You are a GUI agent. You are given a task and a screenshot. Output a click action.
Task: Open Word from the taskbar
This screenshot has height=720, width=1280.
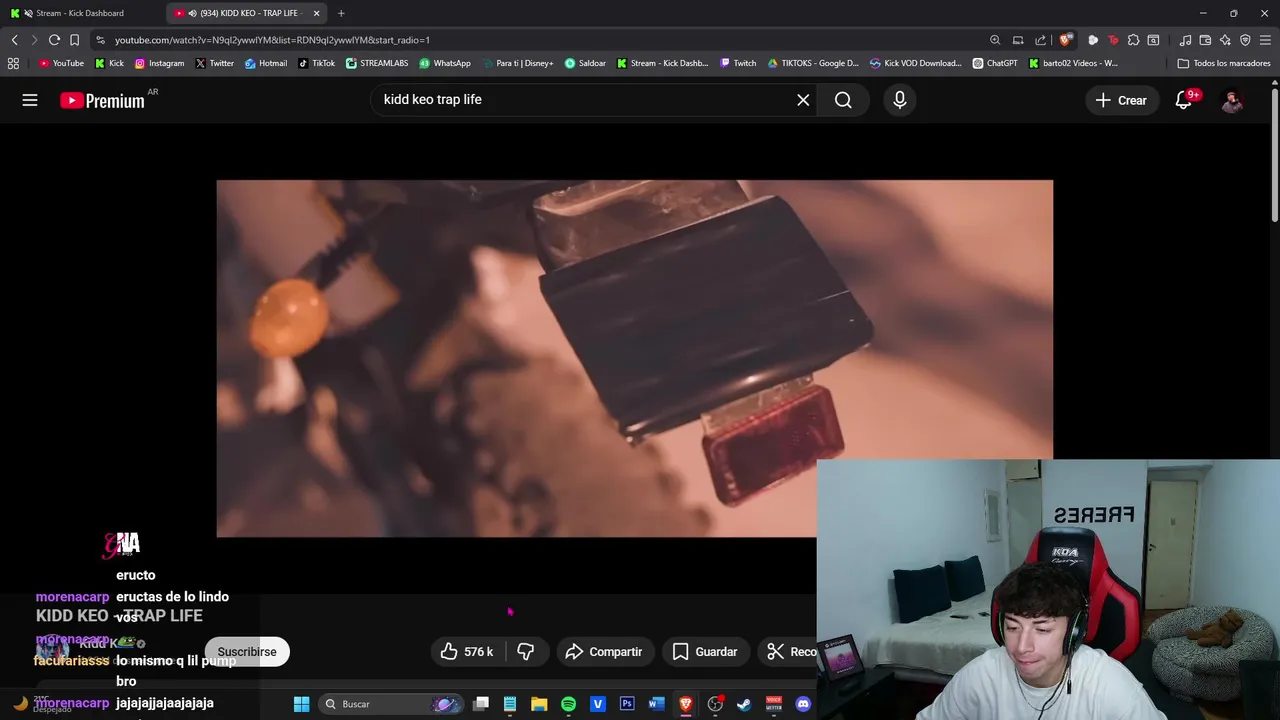[656, 704]
